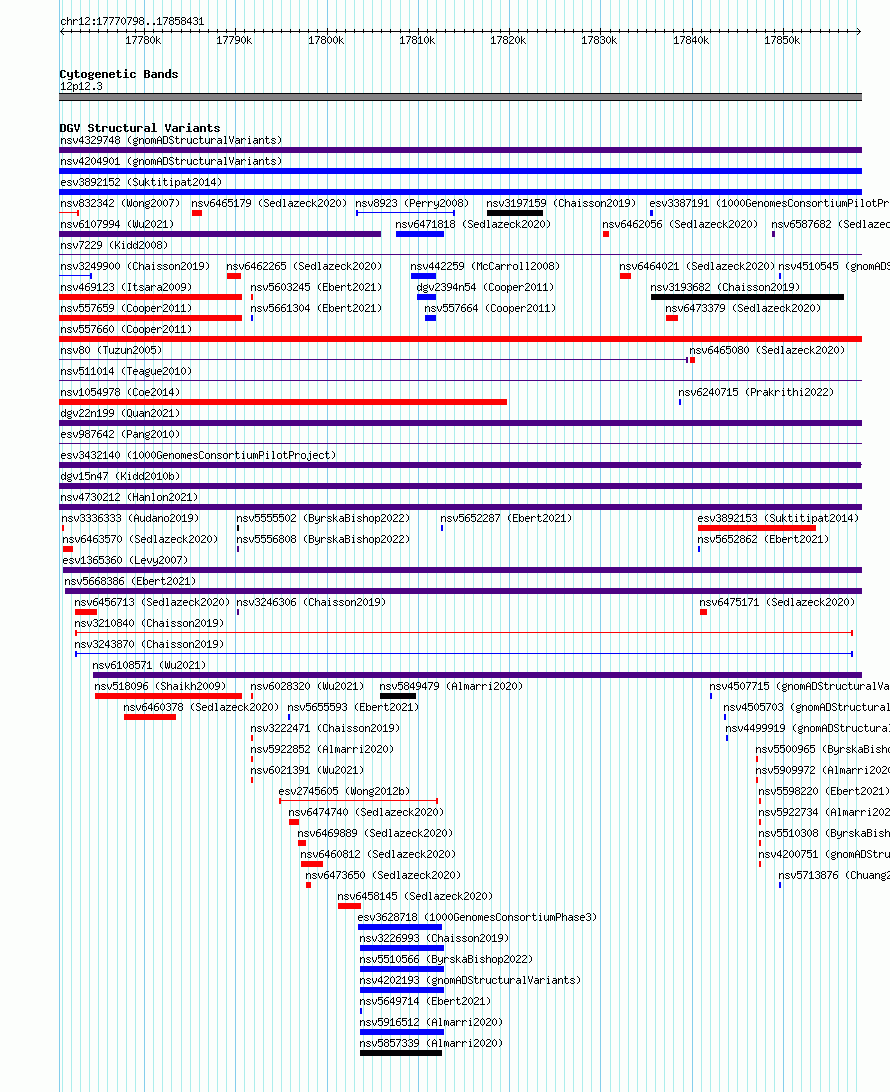Viewport: 890px width, 1092px height.
Task: Open dgv15n47 Kidd2010b label
Action: coord(120,475)
